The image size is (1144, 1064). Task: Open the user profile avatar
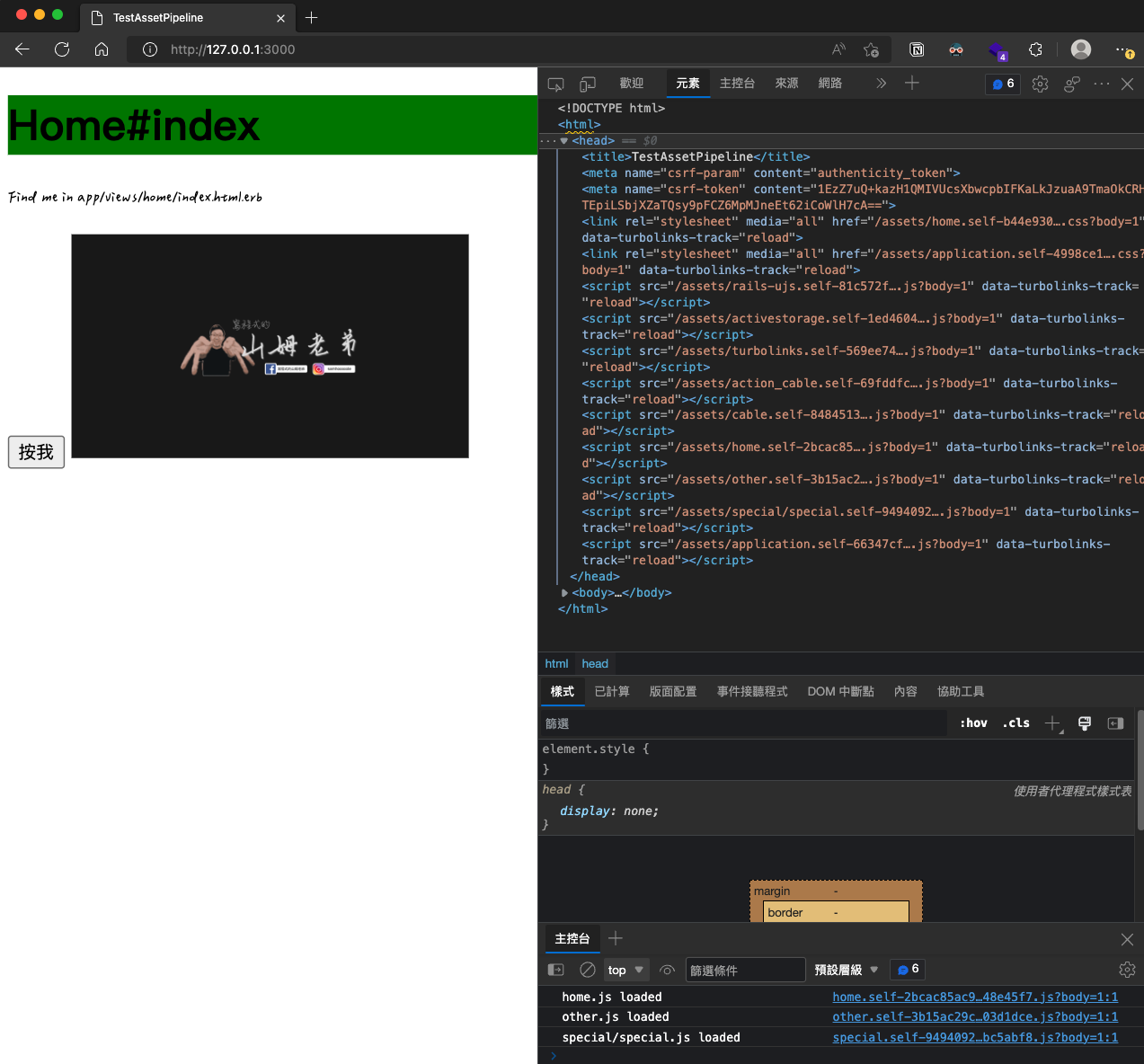(1081, 49)
